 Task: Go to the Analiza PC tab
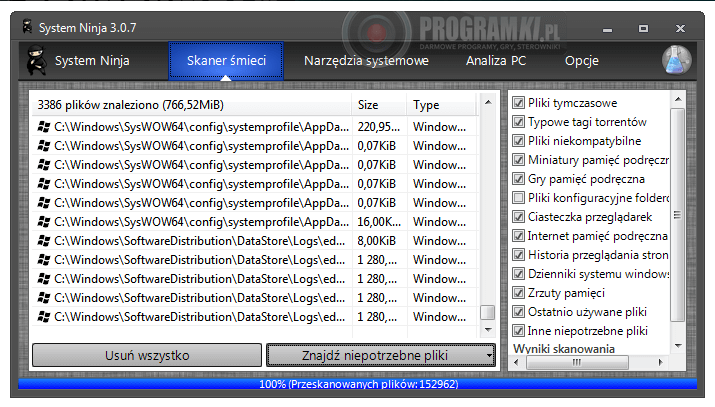tap(496, 61)
